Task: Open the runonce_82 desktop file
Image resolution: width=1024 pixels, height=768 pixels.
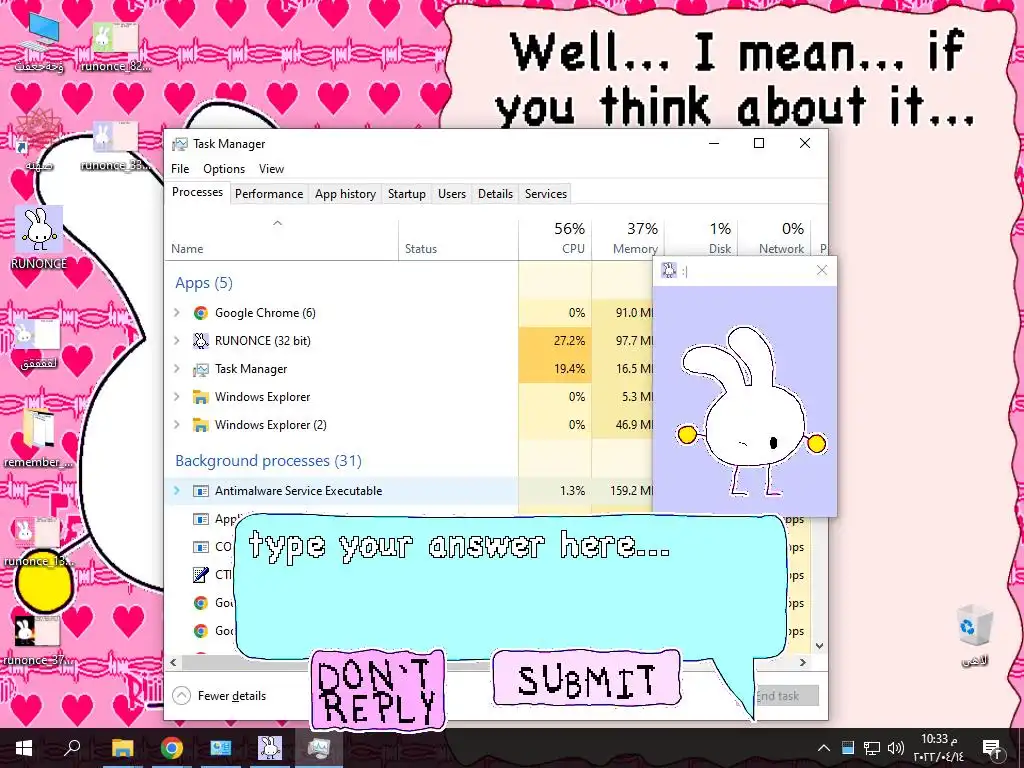Action: point(115,46)
